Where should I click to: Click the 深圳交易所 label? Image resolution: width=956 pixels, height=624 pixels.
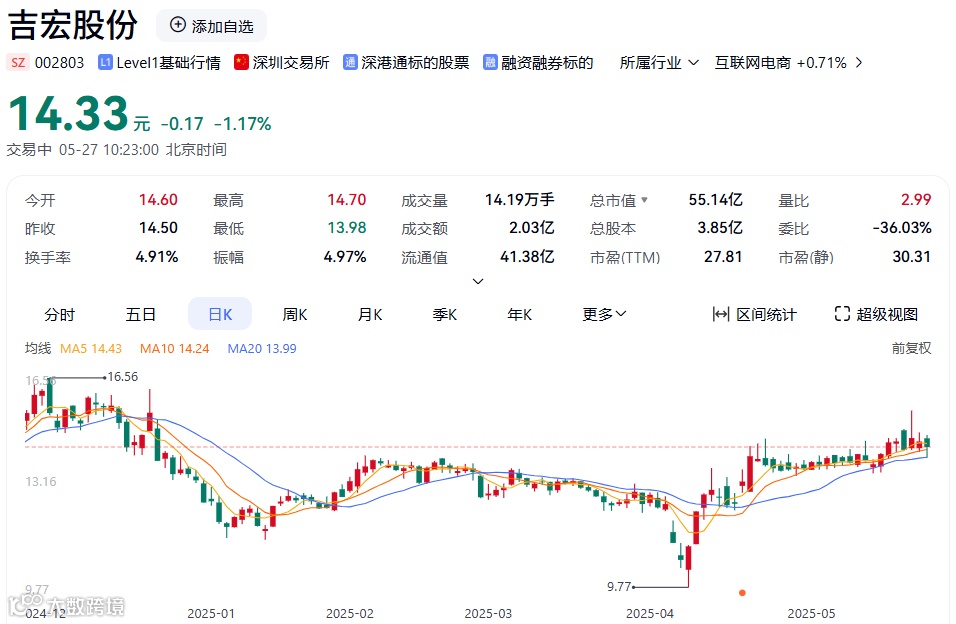click(x=291, y=63)
